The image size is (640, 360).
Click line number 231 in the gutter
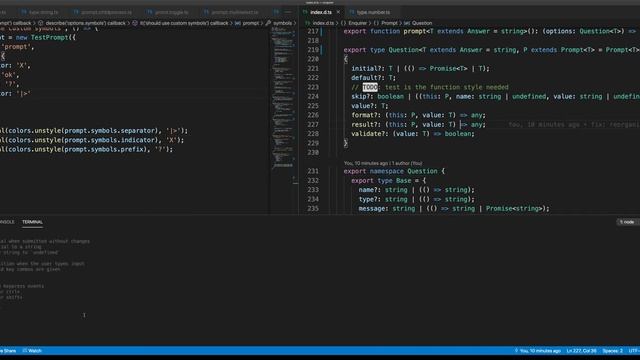click(x=313, y=171)
